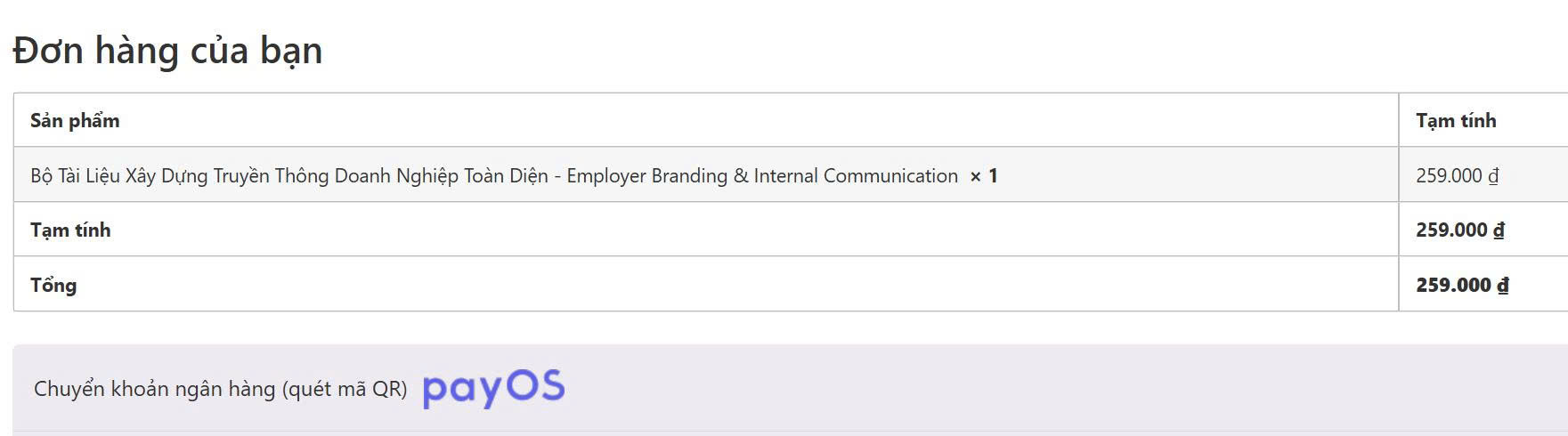Image resolution: width=1568 pixels, height=436 pixels.
Task: Click the product row price 259.000
Action: coord(1449,176)
